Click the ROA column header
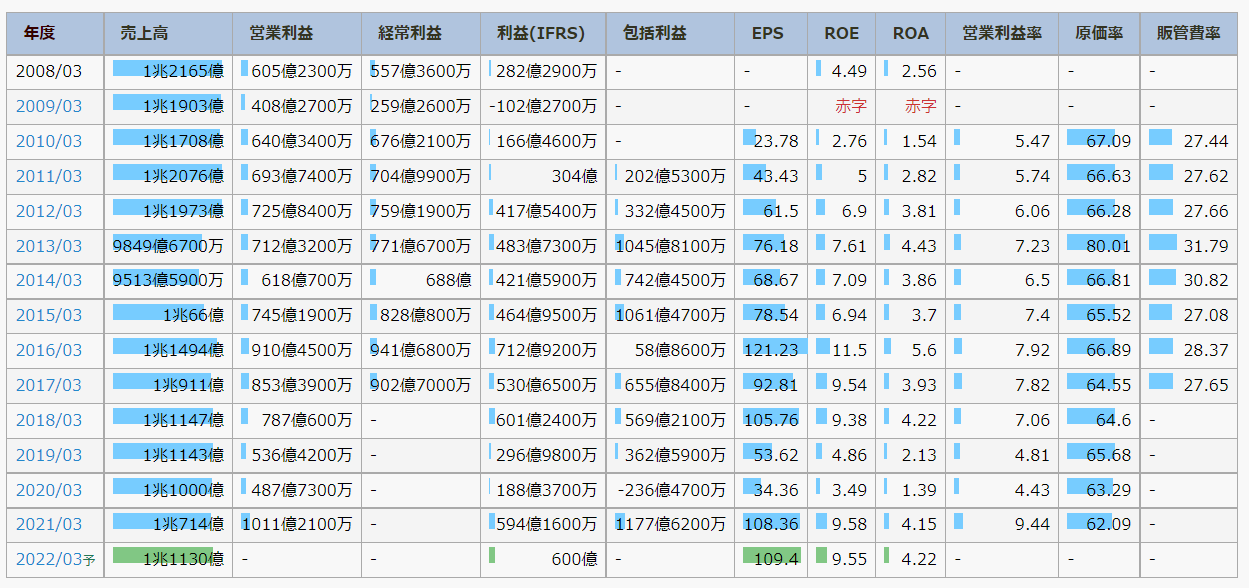The image size is (1249, 588). coord(910,34)
